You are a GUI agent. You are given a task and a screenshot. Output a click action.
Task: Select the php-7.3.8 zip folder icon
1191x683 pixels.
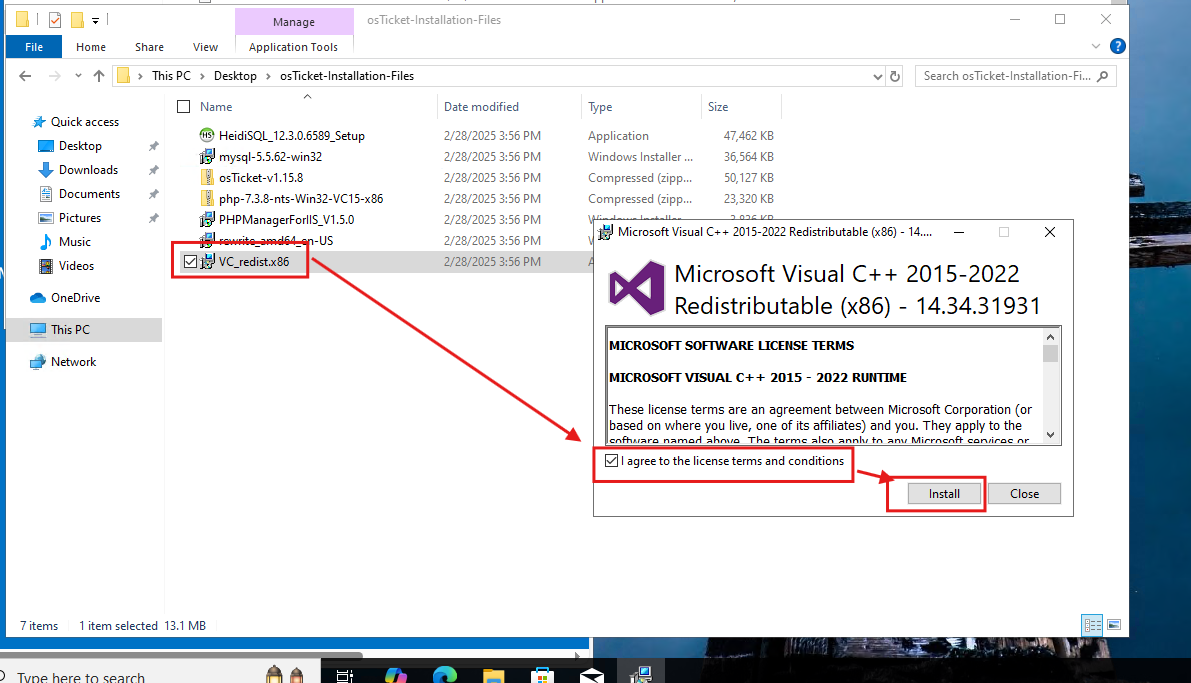[207, 198]
